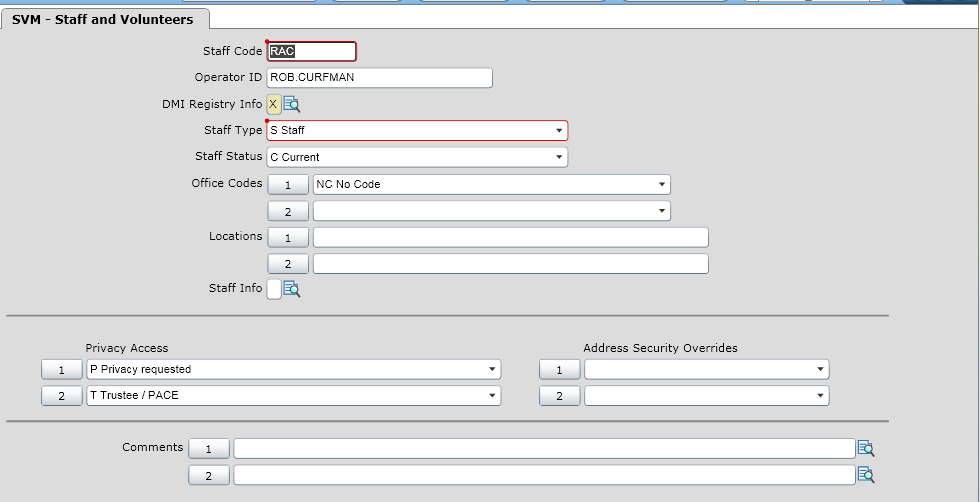This screenshot has height=502, width=980.
Task: Open Privacy Access 2 'Trustee / PACE' dropdown
Action: [x=492, y=396]
